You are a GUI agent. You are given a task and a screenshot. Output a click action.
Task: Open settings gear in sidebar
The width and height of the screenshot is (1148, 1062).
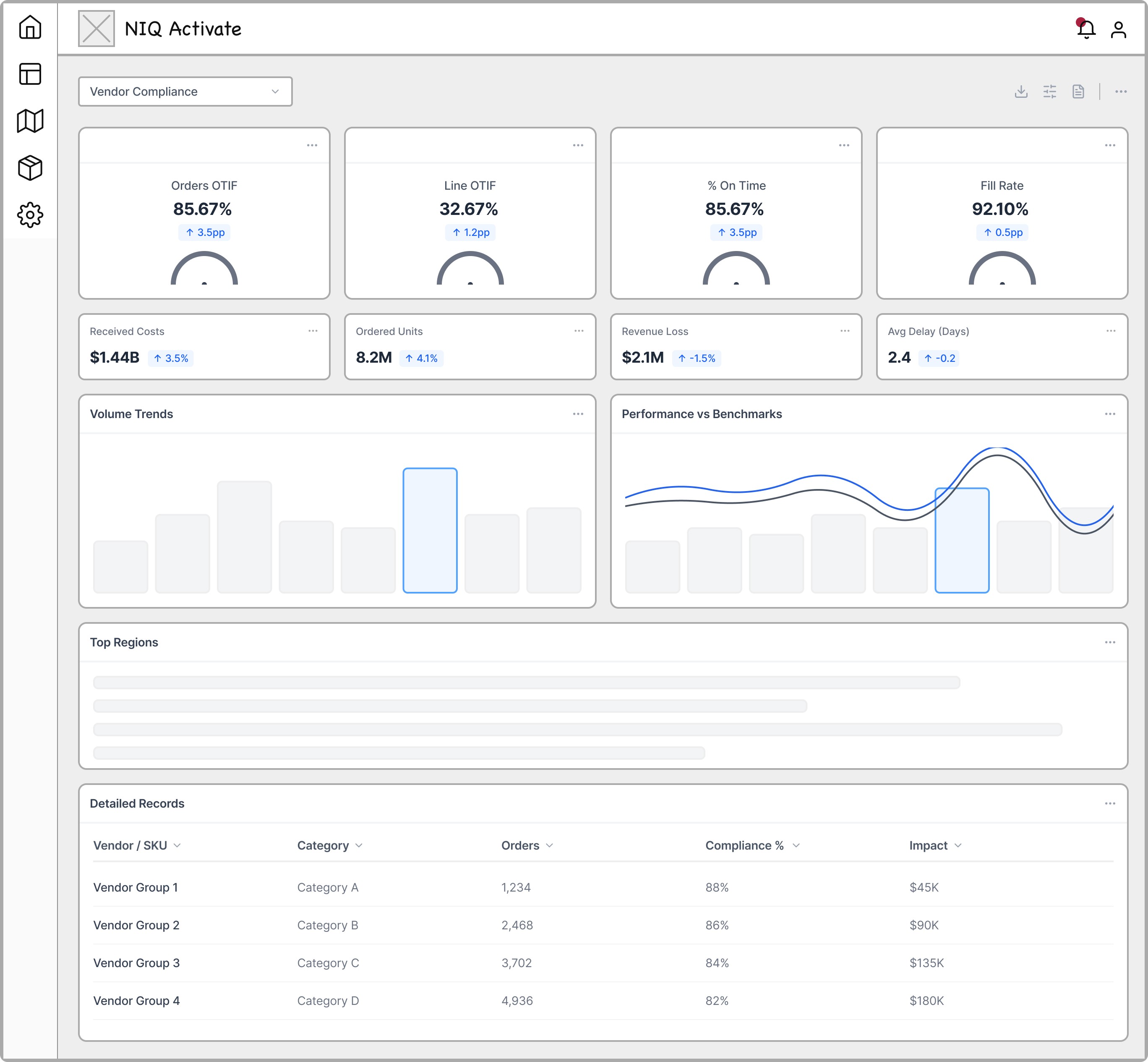pos(30,215)
